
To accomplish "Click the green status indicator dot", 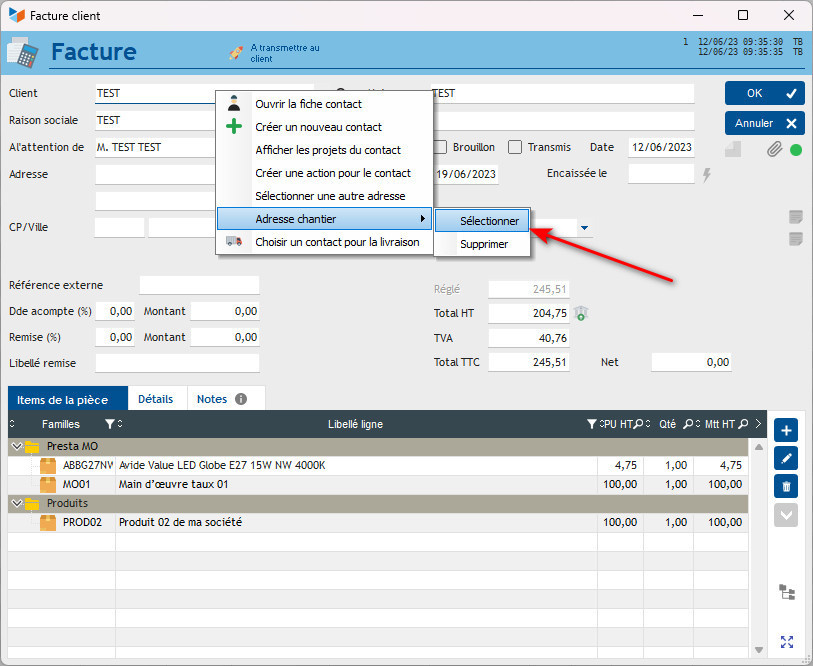I will 796,150.
